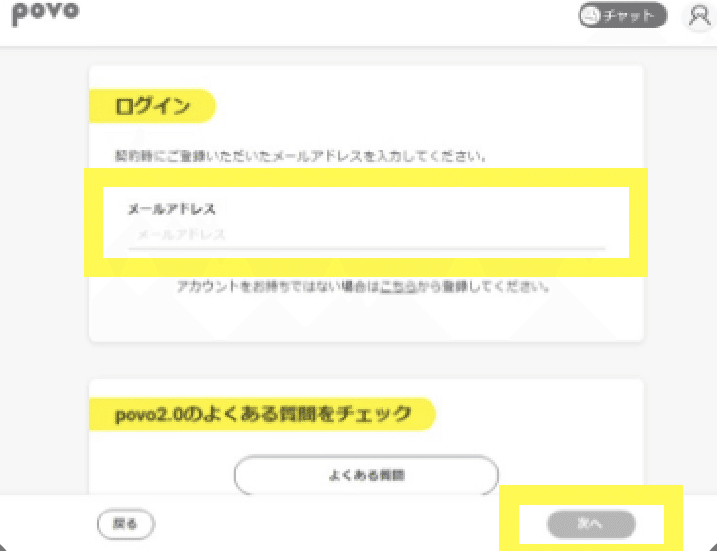Click the ログイン yellow heading tag

(x=152, y=106)
